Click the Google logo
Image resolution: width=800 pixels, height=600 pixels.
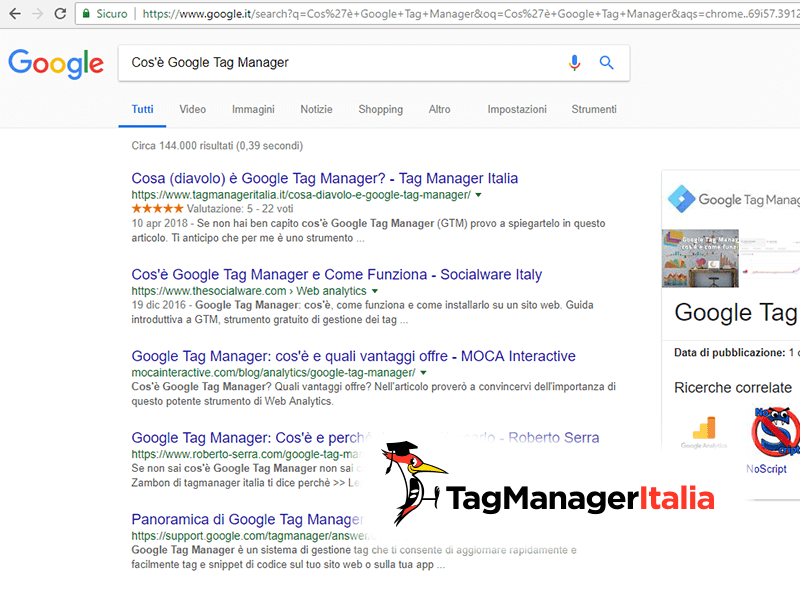56,64
